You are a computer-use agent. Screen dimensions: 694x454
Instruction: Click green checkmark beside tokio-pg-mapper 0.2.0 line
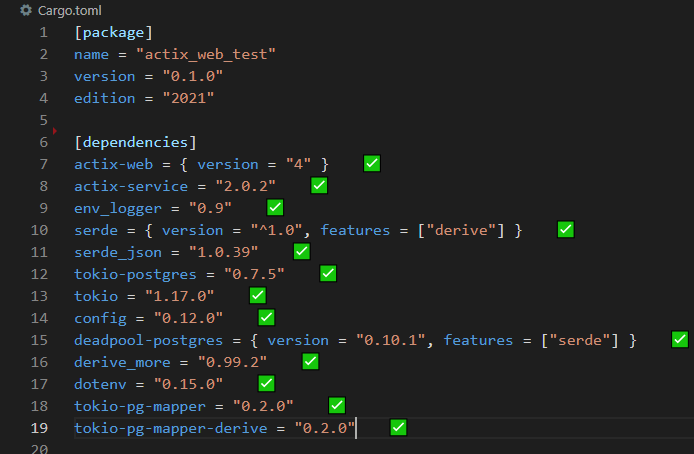click(x=337, y=405)
